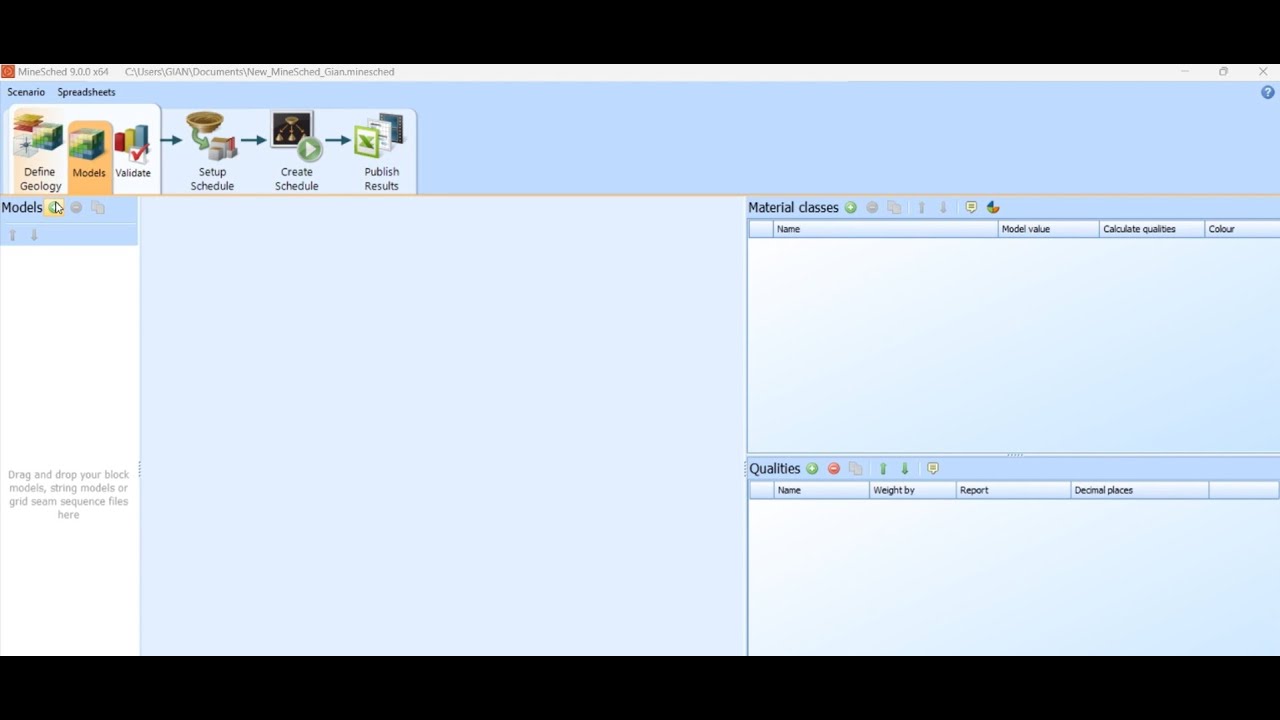The width and height of the screenshot is (1280, 720).
Task: Click the Qualities panel title
Action: click(x=775, y=468)
